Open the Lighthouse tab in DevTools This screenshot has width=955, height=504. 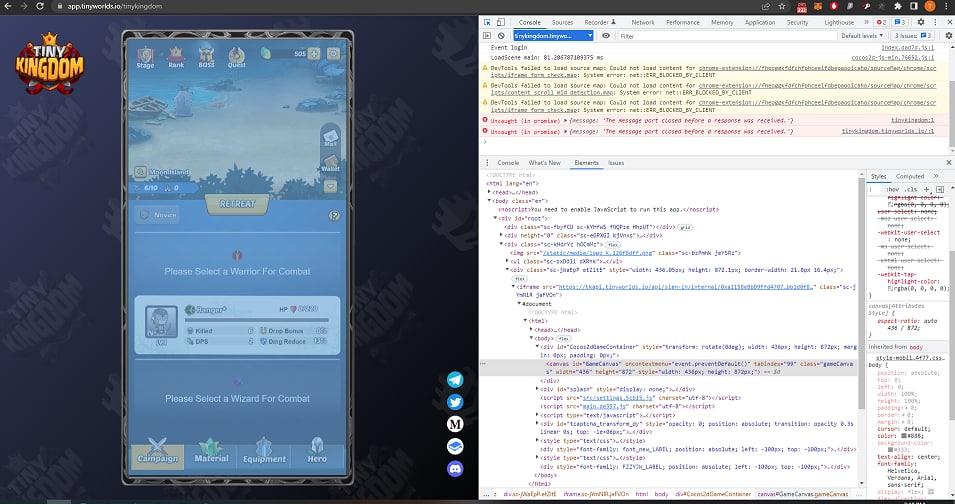click(839, 23)
